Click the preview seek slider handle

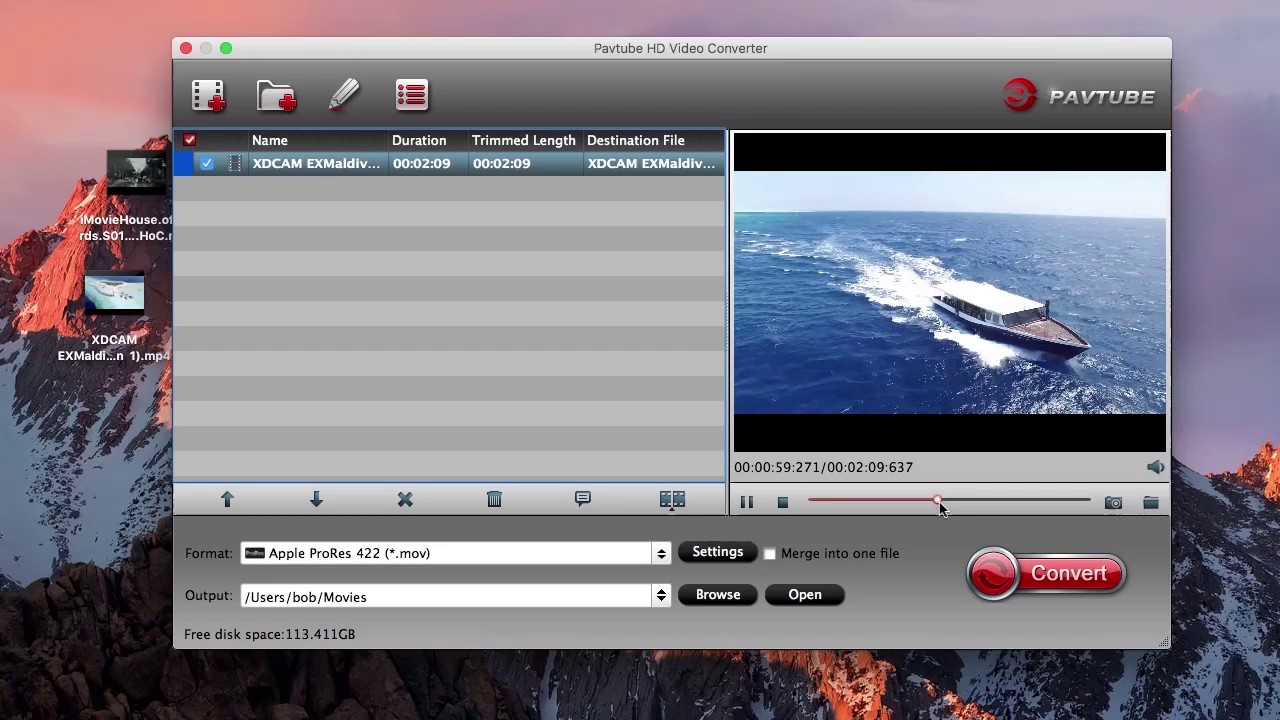tap(937, 499)
